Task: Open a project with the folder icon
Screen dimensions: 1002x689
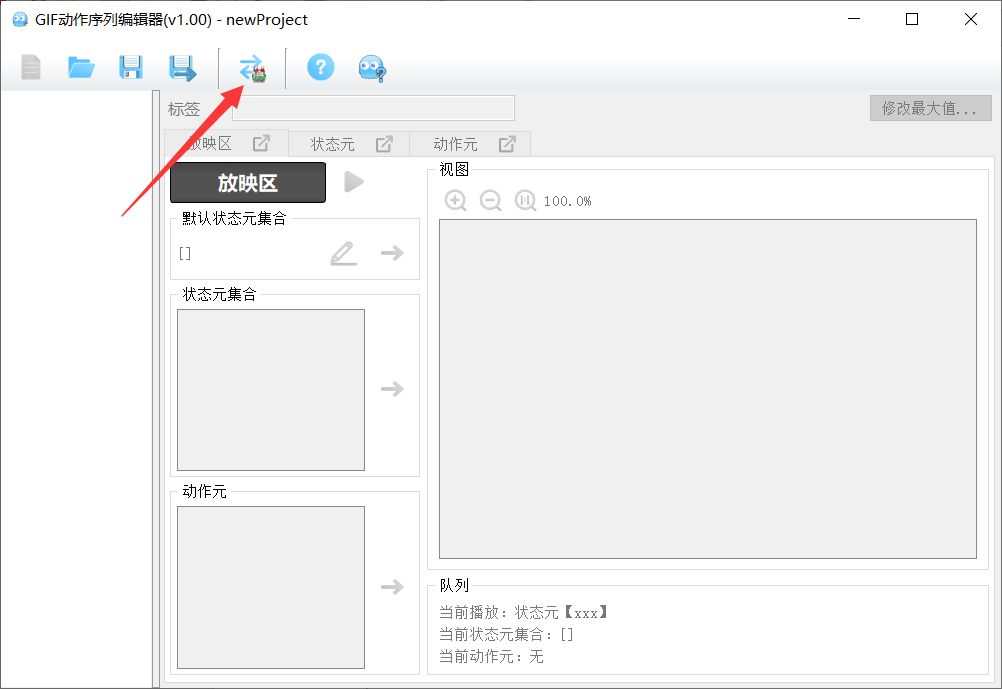Action: [x=81, y=68]
